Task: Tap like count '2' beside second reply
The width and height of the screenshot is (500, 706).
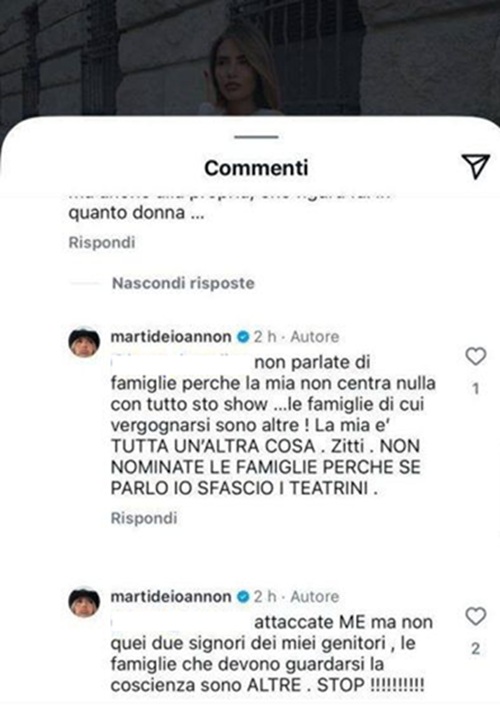Action: [476, 648]
